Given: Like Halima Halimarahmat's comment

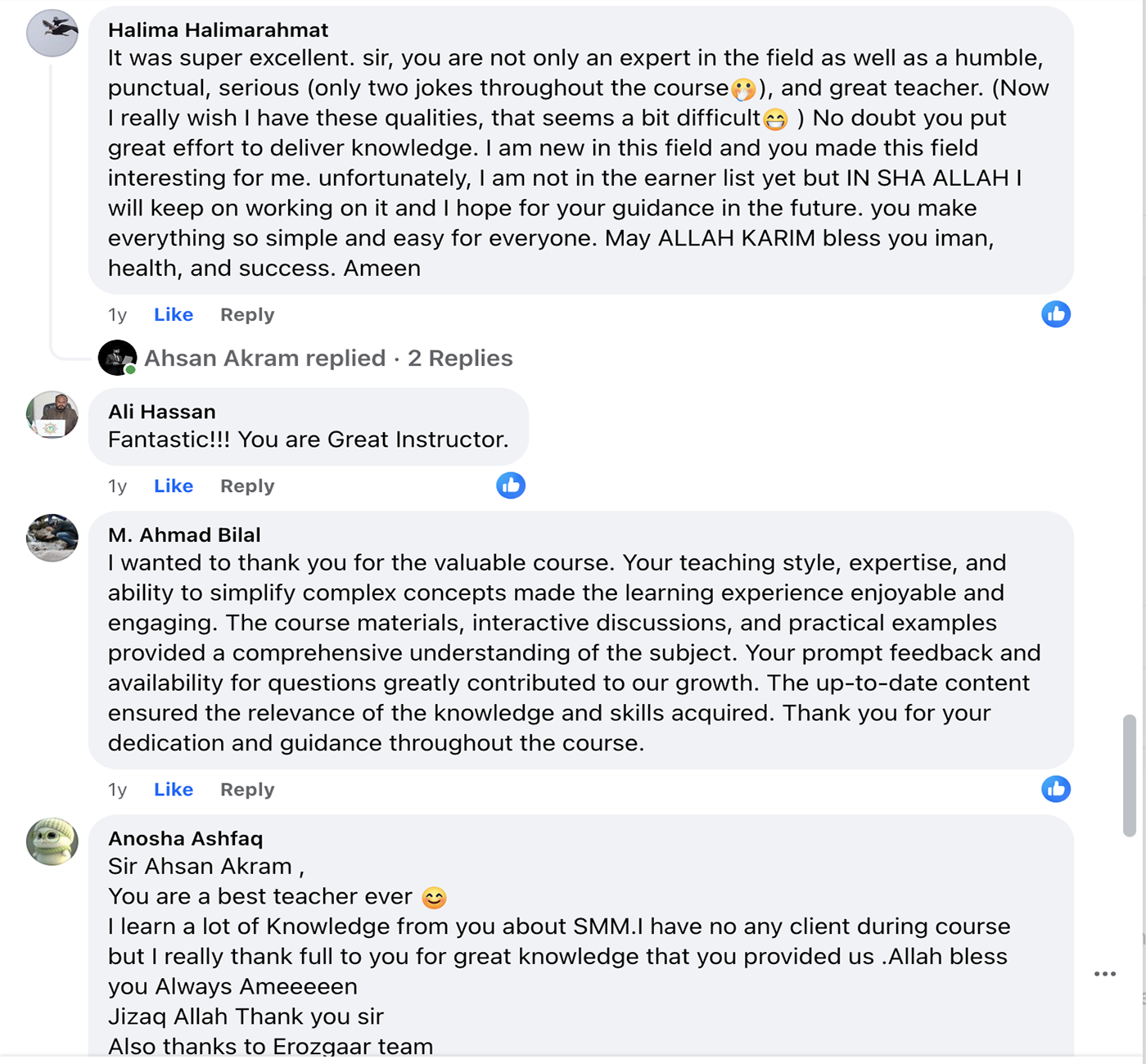Looking at the screenshot, I should point(174,315).
